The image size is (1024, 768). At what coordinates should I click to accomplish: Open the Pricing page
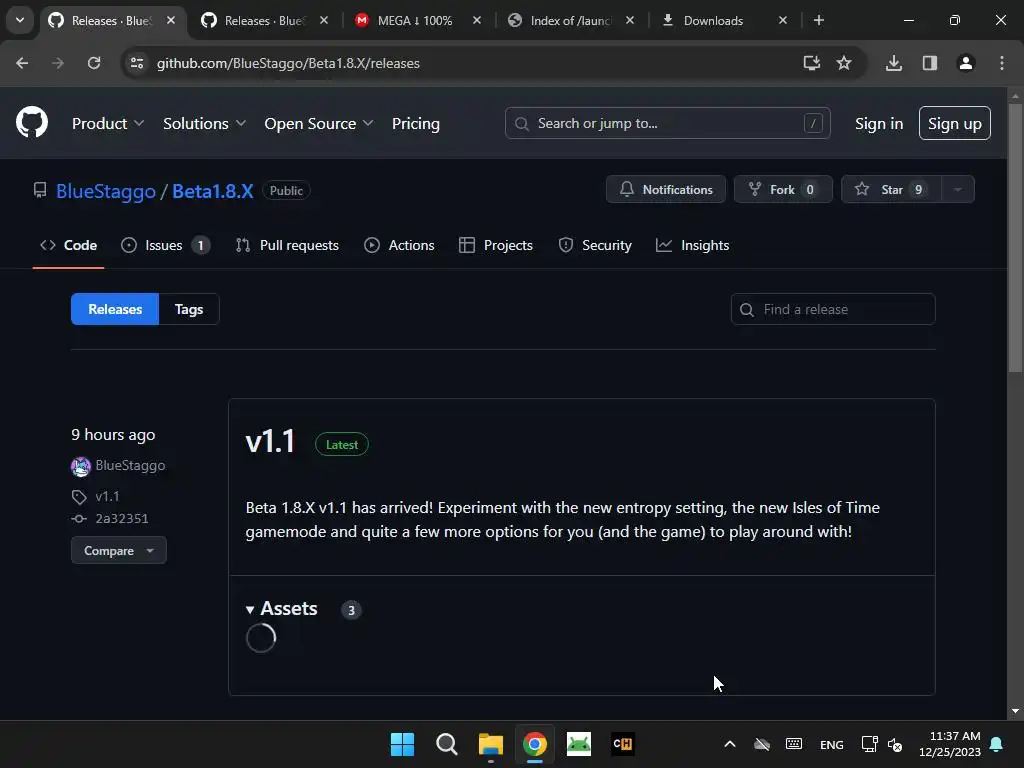pyautogui.click(x=415, y=123)
